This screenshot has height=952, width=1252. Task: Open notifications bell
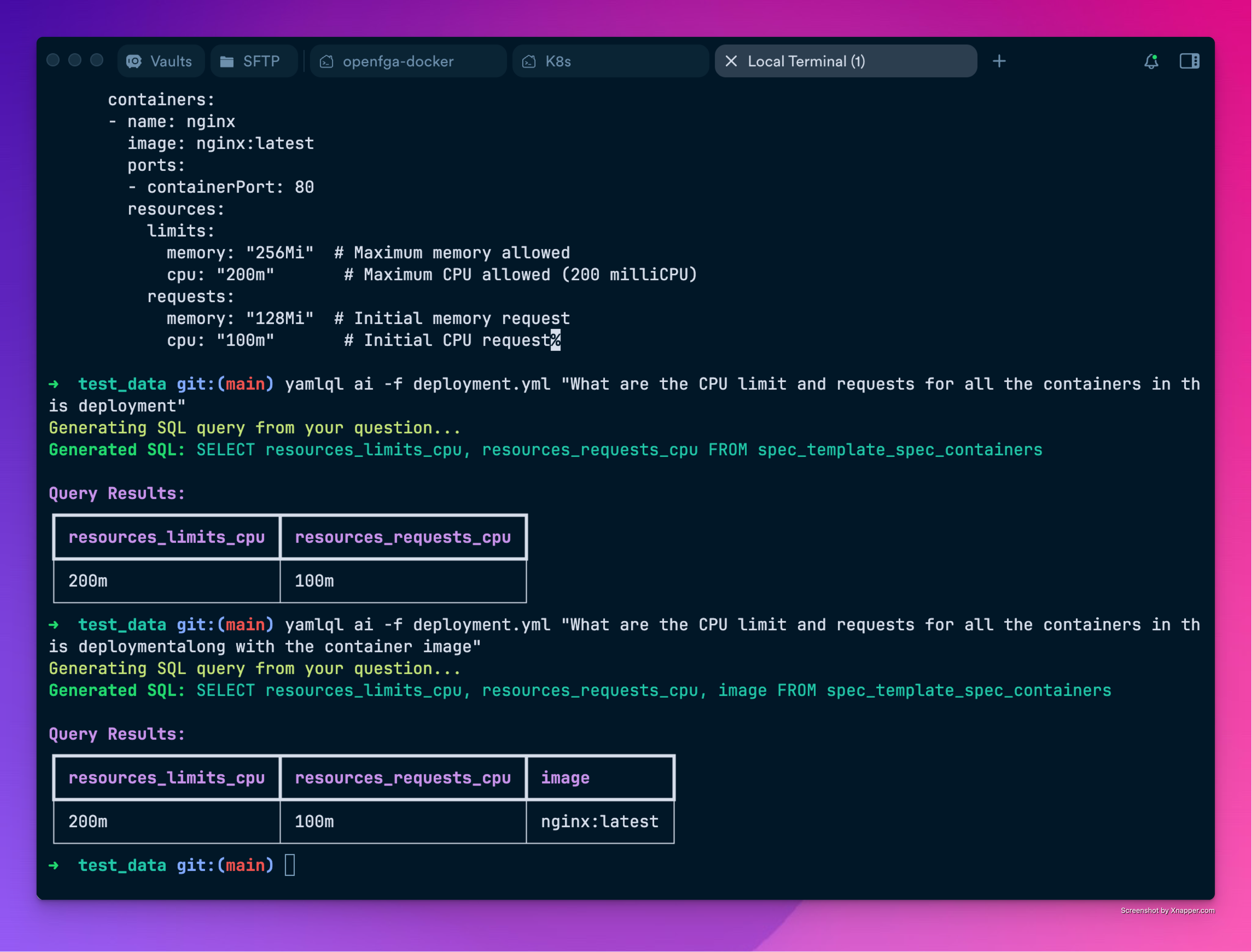[x=1151, y=61]
